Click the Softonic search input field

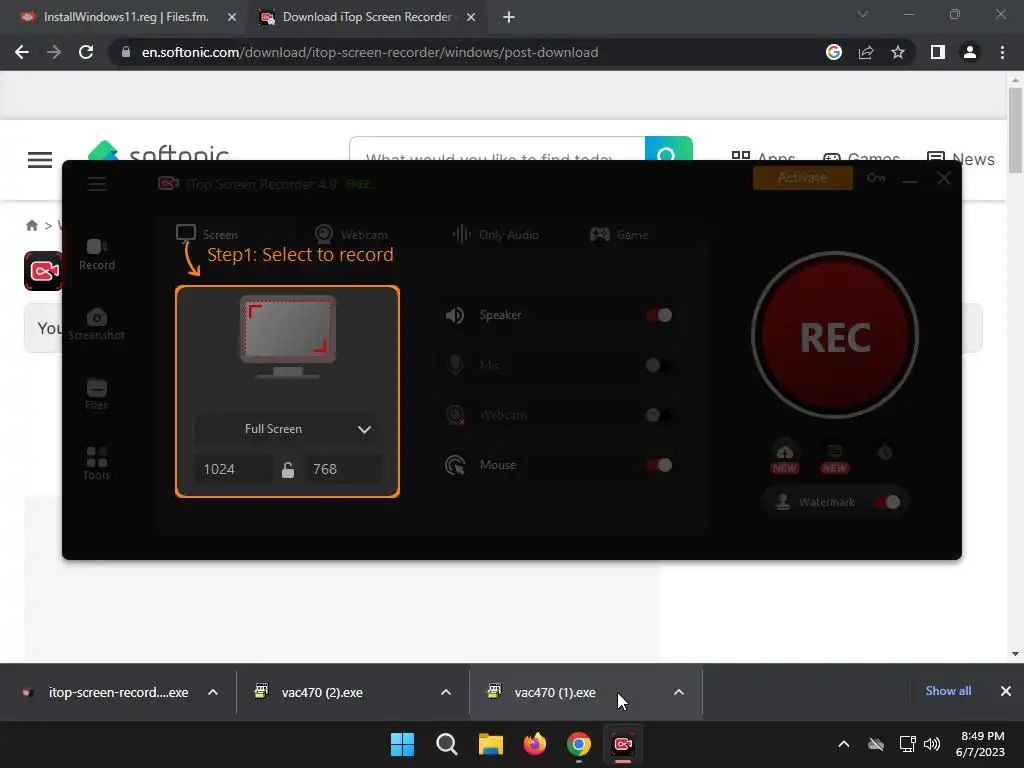point(498,149)
